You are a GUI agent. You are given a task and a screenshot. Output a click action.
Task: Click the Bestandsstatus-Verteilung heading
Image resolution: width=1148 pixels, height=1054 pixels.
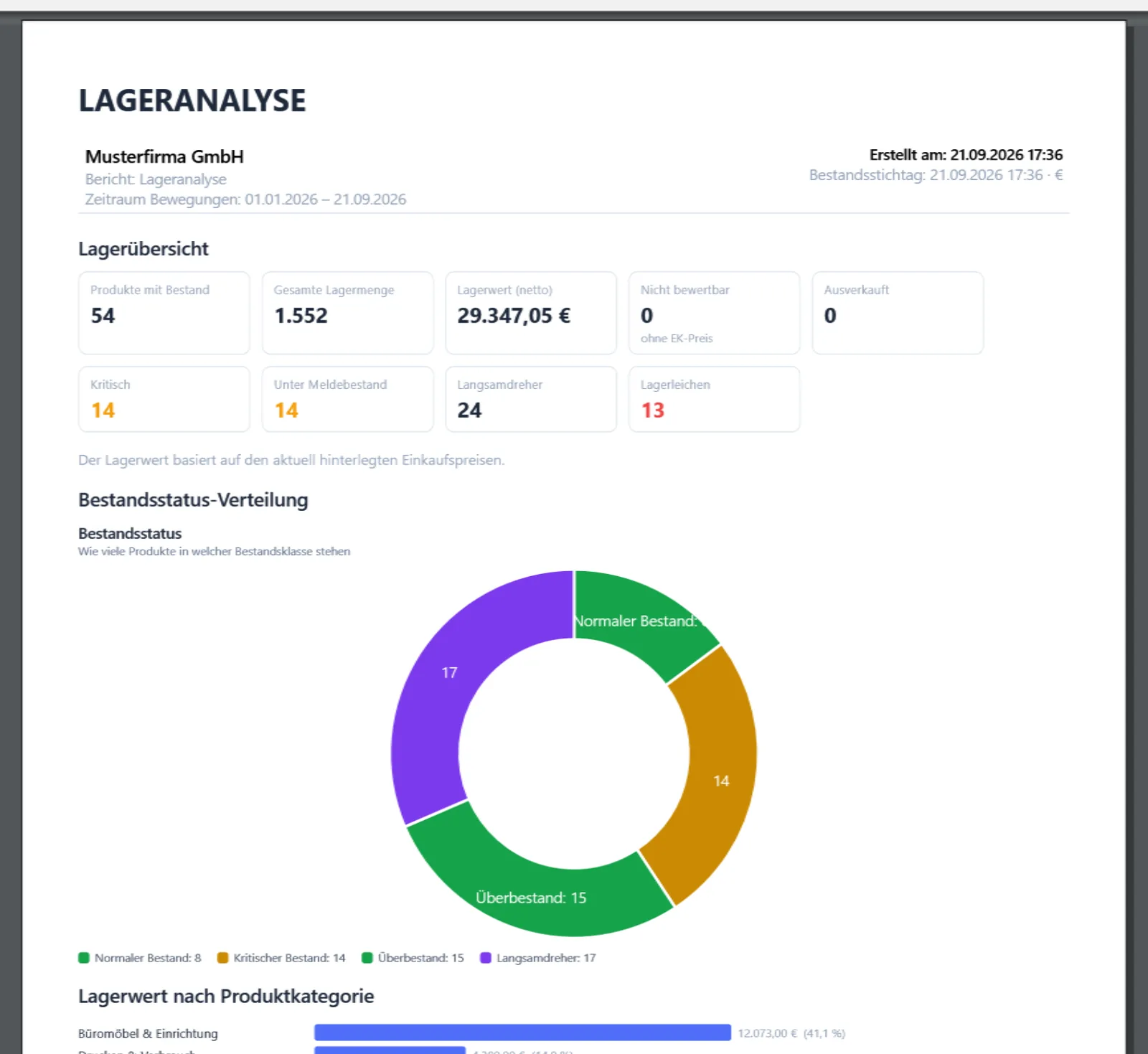pyautogui.click(x=193, y=500)
